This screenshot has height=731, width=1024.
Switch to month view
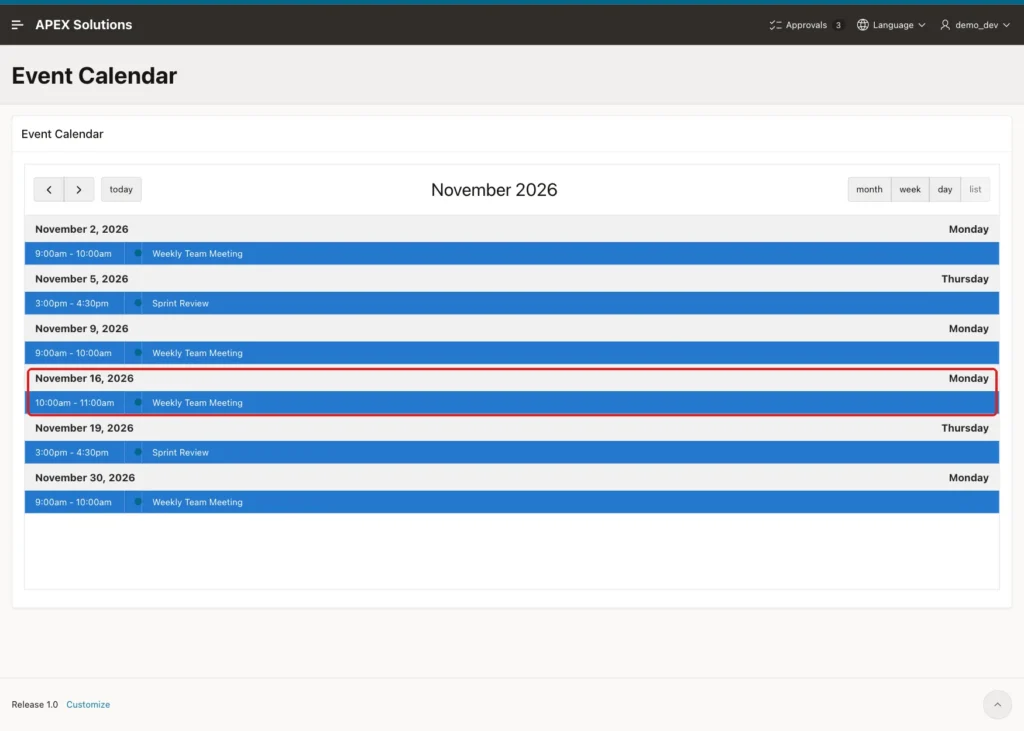tap(869, 189)
